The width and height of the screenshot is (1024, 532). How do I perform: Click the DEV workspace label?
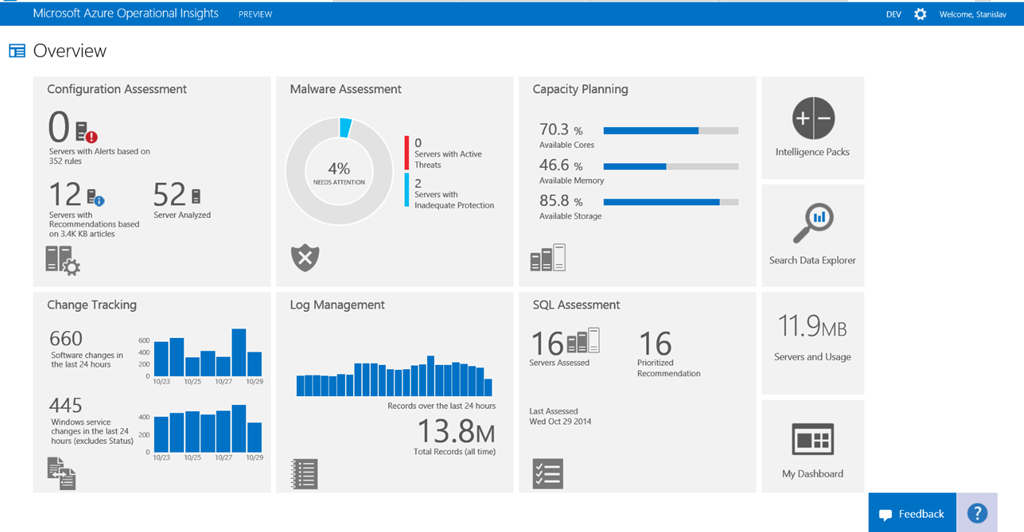(x=894, y=14)
